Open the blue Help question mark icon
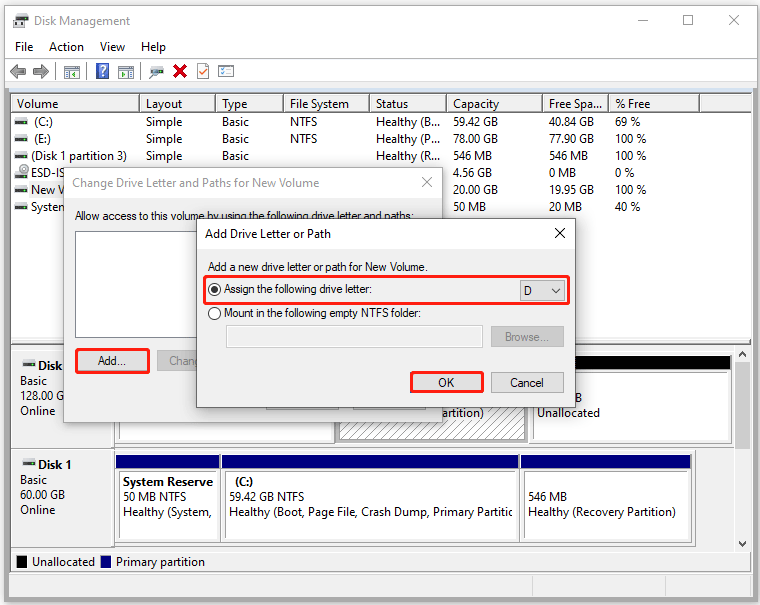Image resolution: width=760 pixels, height=605 pixels. [x=102, y=71]
